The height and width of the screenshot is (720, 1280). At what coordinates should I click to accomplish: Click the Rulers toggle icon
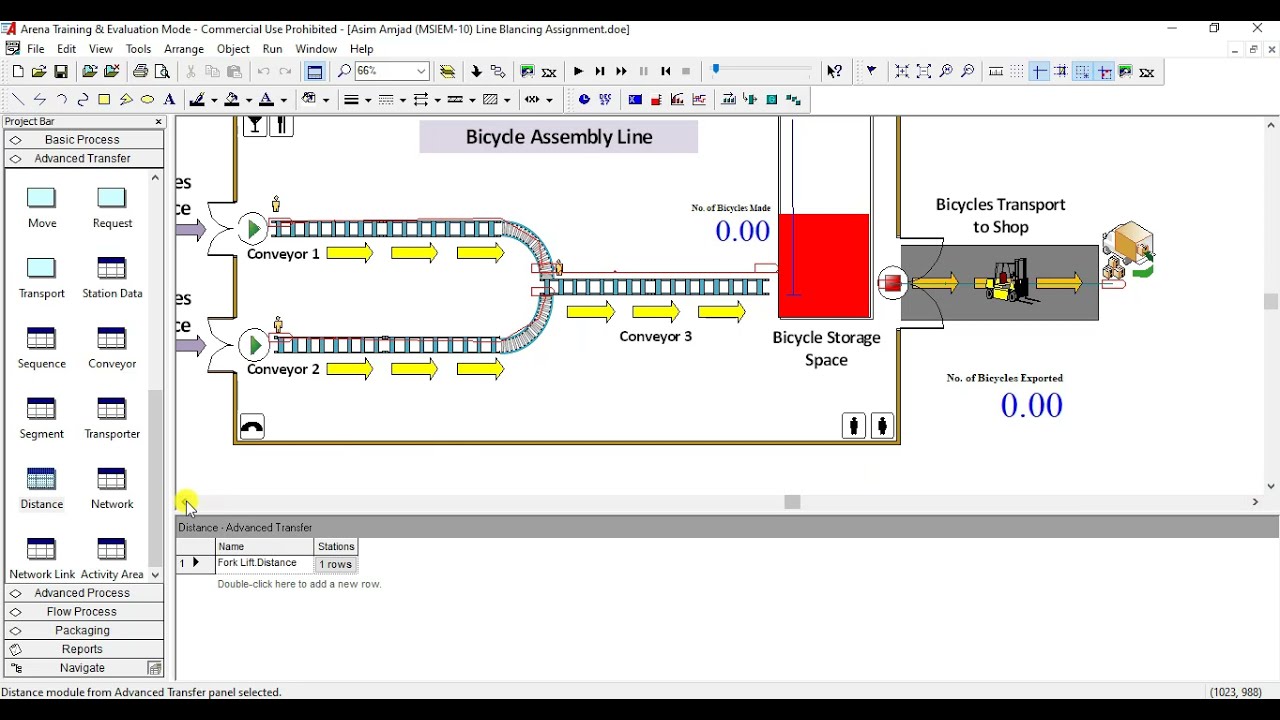point(996,72)
